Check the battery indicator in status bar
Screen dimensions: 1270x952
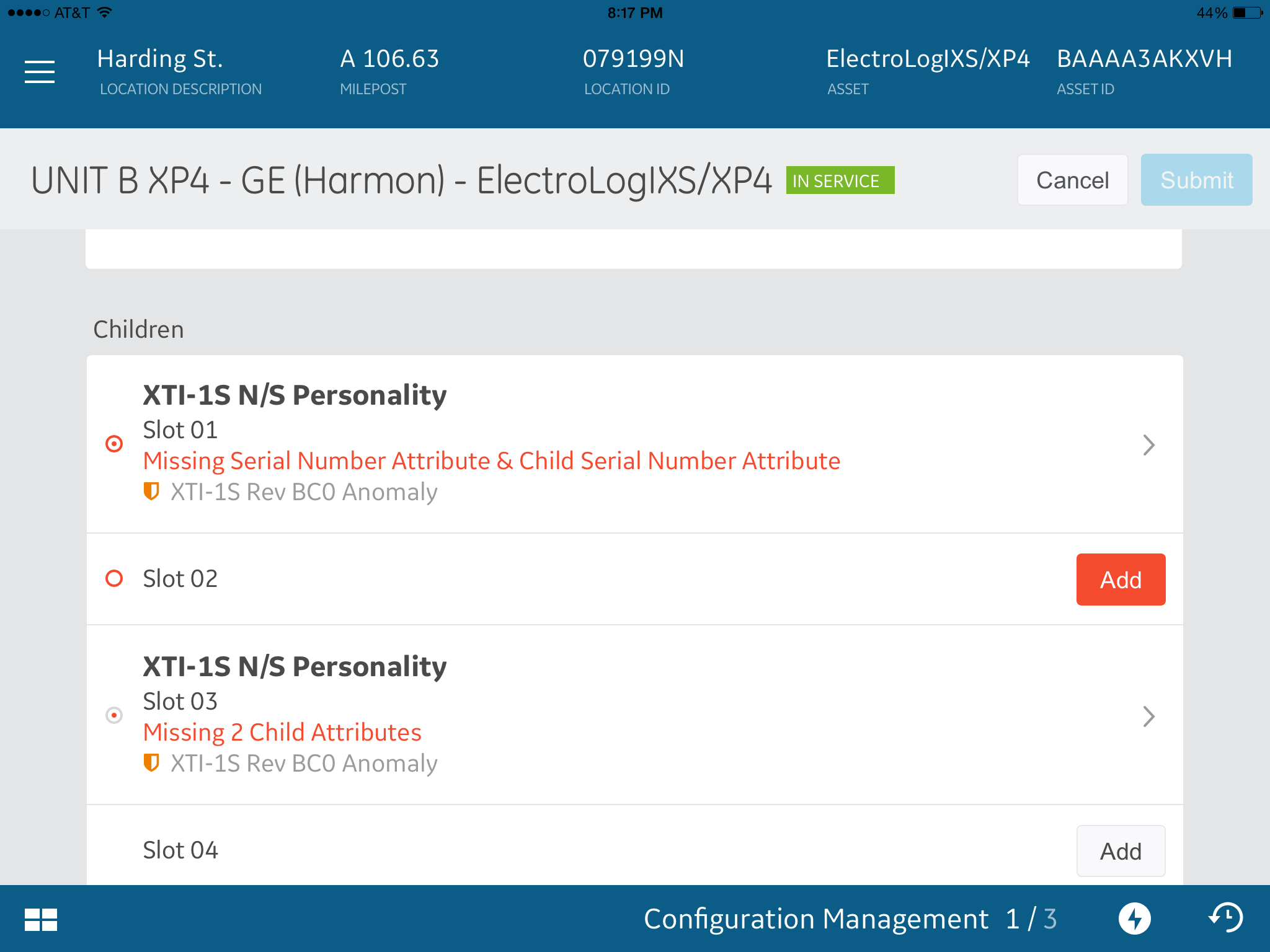1248,13
